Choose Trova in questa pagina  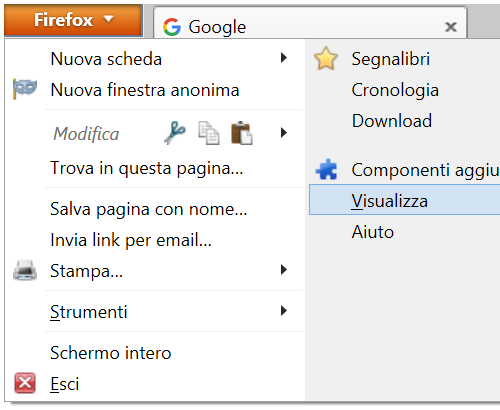point(147,168)
